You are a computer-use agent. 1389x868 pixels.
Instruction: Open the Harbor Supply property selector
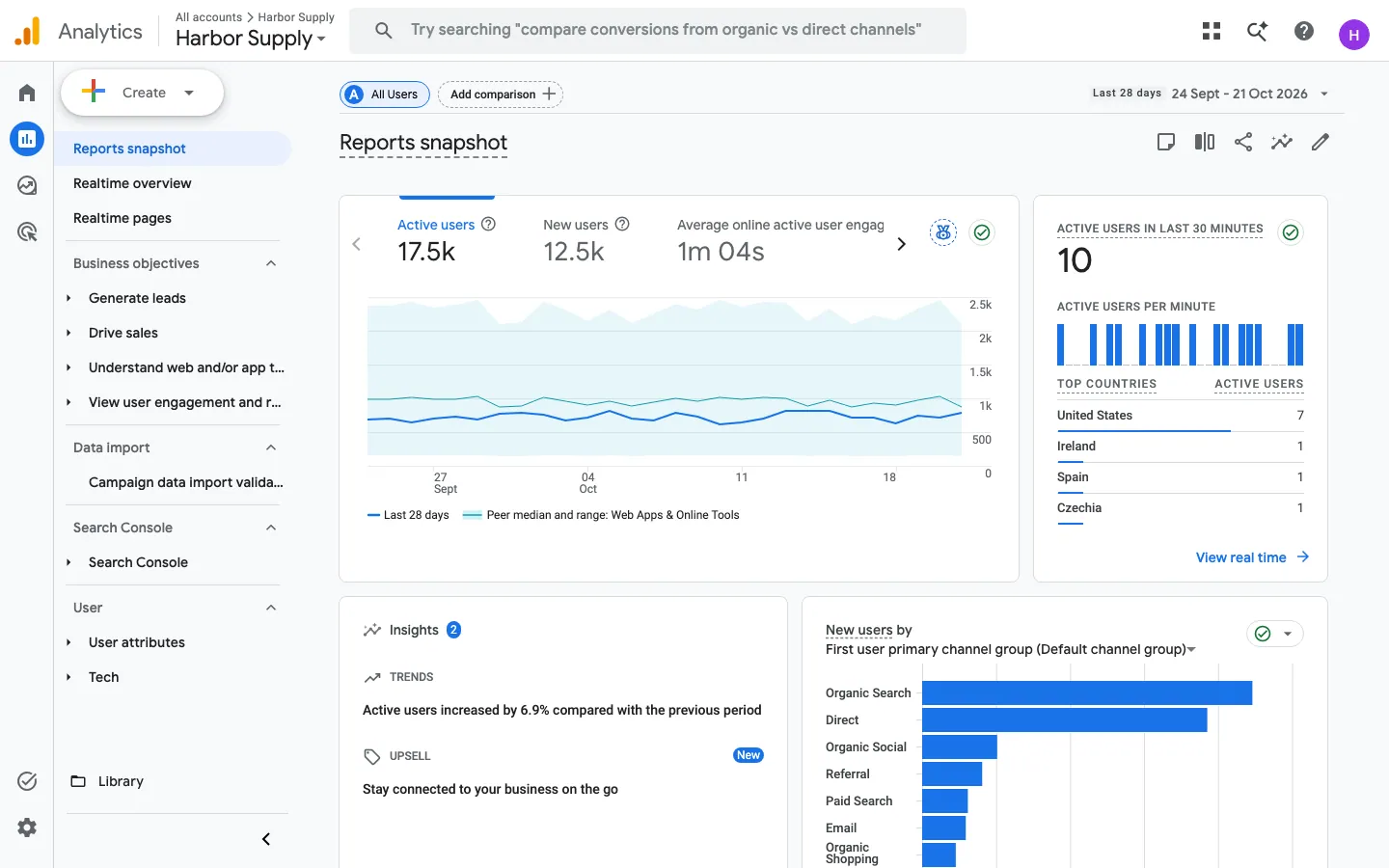coord(251,39)
